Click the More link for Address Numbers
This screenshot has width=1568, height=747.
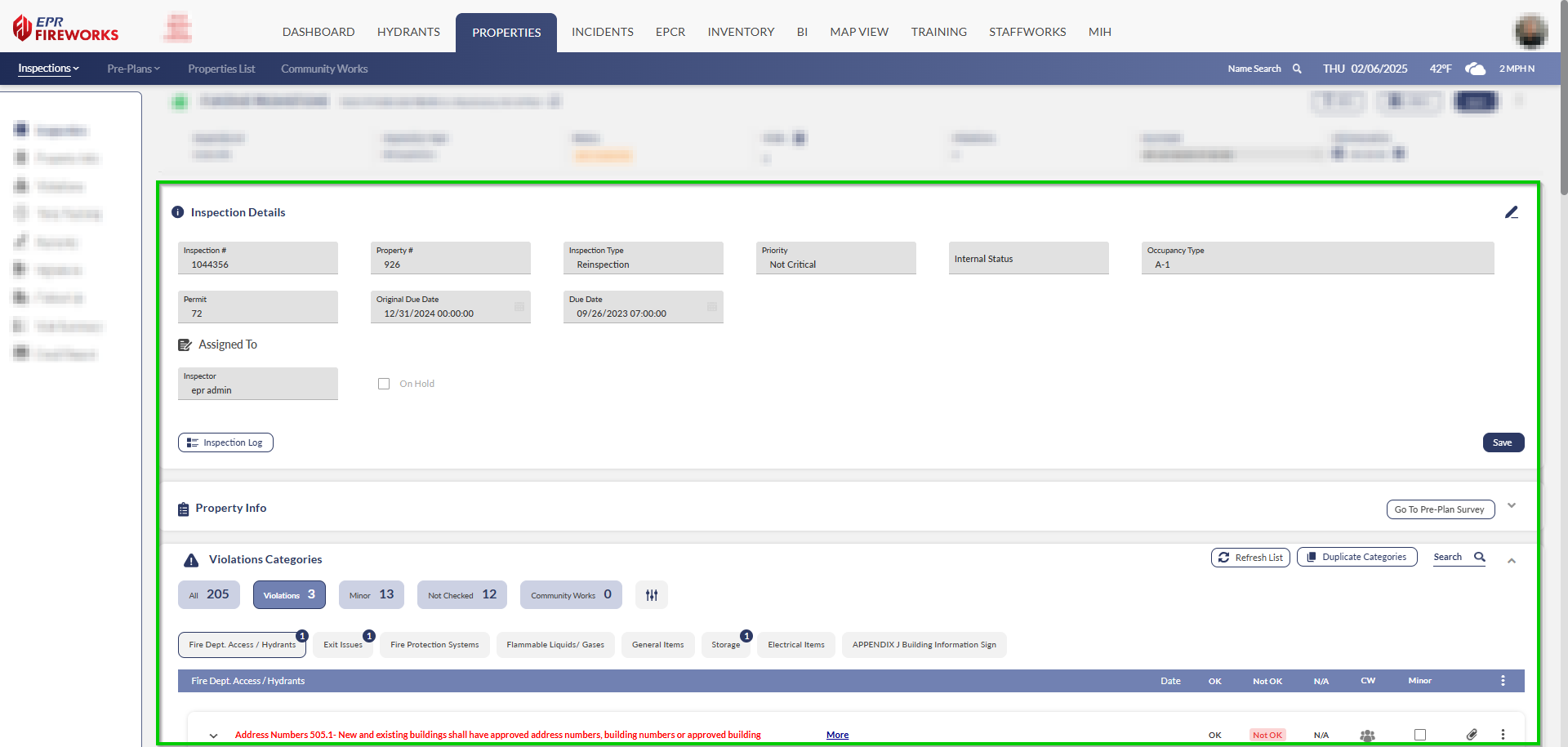click(x=837, y=735)
